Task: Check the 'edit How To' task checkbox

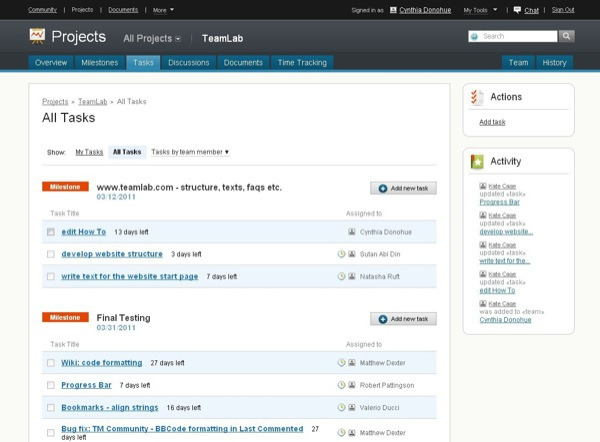Action: click(x=51, y=232)
